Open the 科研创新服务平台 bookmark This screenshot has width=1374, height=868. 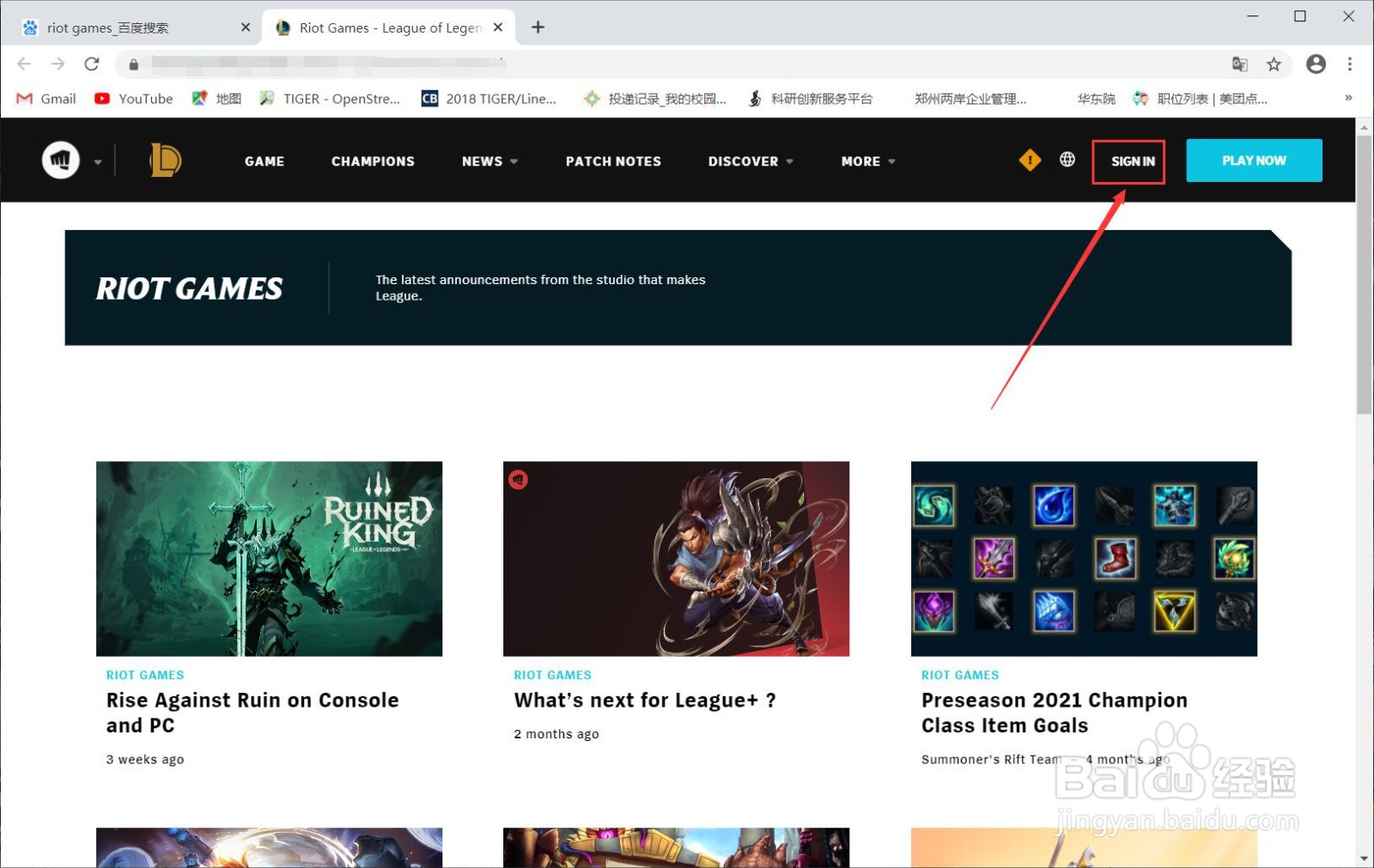pyautogui.click(x=810, y=99)
